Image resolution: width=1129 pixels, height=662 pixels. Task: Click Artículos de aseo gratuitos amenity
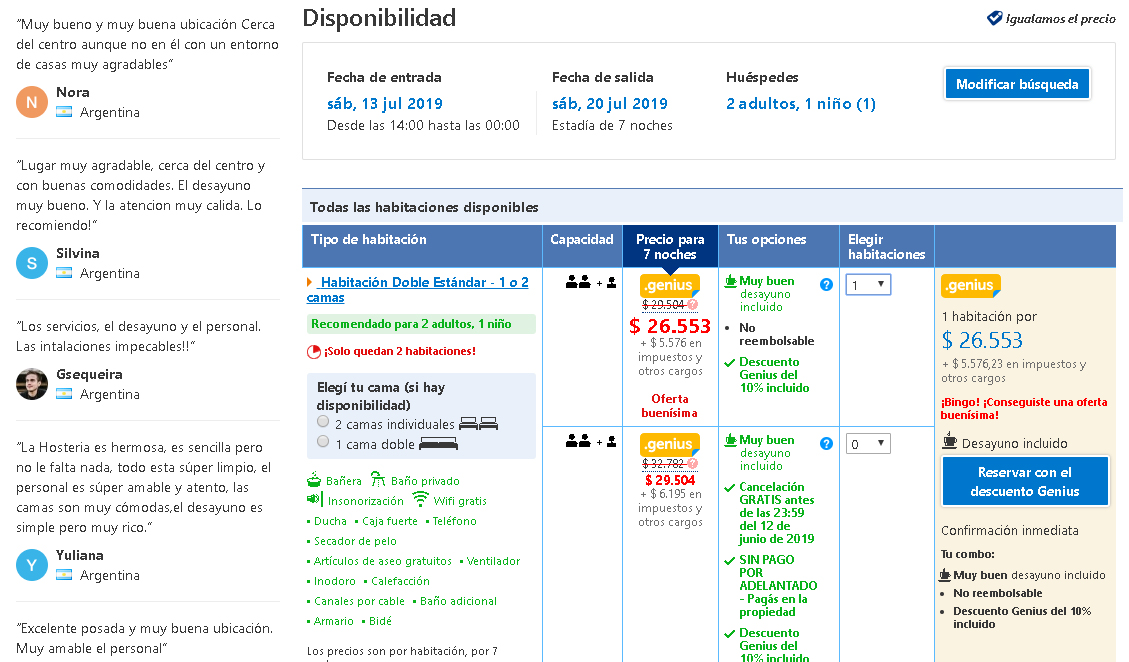[x=382, y=560]
